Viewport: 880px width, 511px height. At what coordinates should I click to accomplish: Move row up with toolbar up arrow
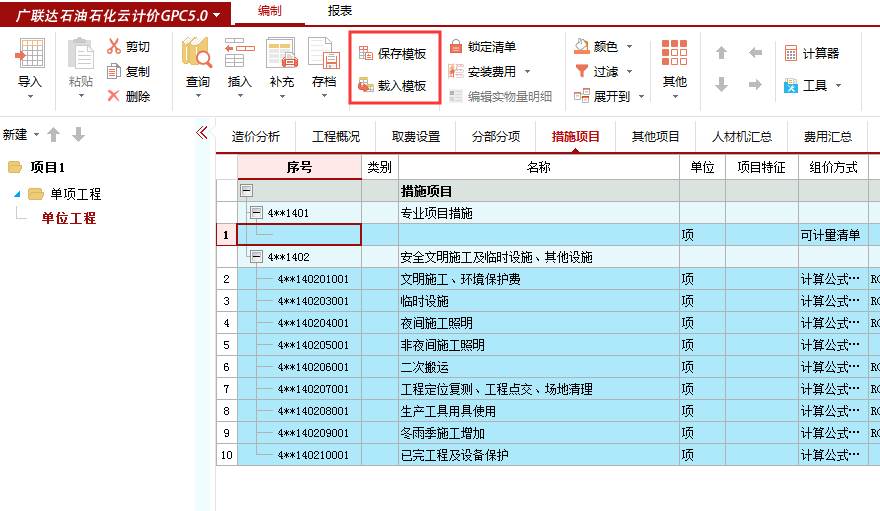722,53
